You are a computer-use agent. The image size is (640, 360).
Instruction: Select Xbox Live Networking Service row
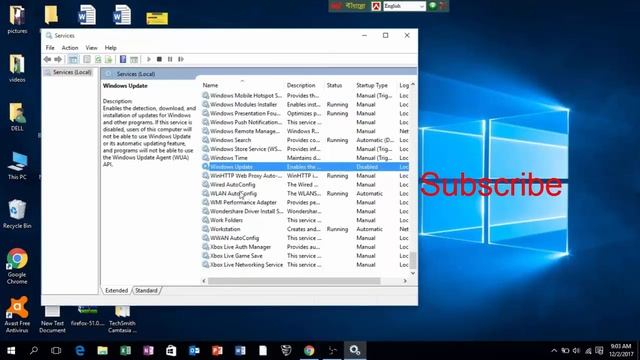point(305,264)
